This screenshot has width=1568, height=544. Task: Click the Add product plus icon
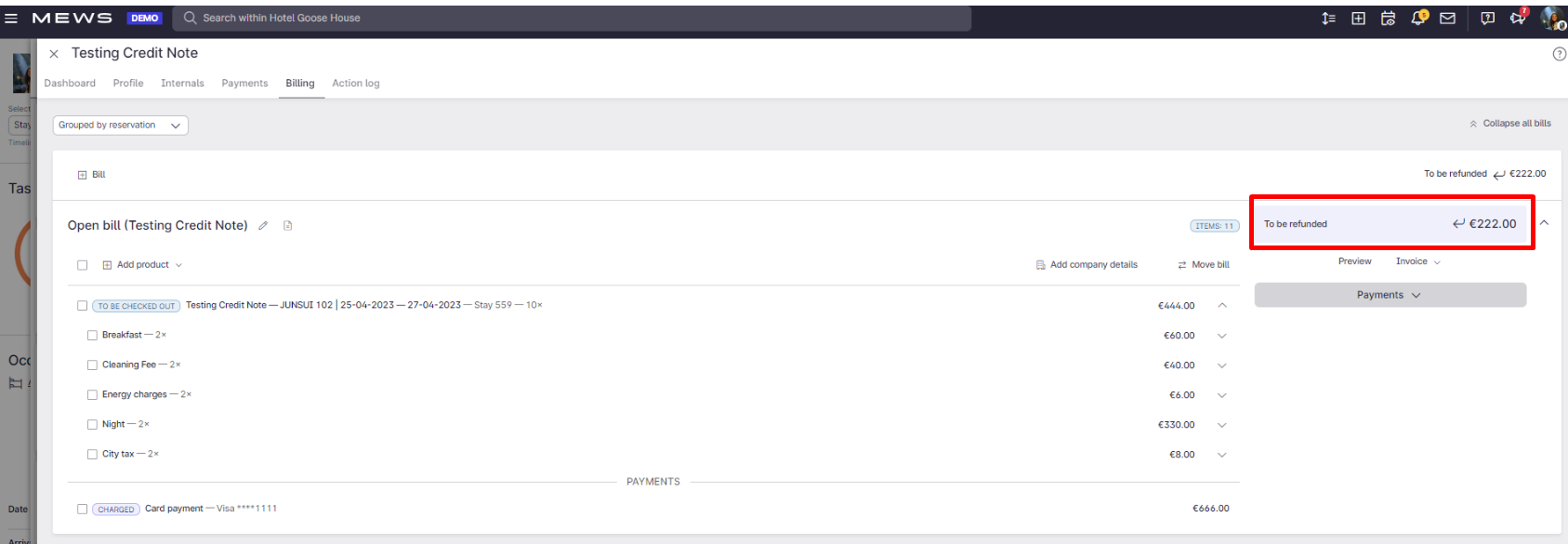(107, 265)
